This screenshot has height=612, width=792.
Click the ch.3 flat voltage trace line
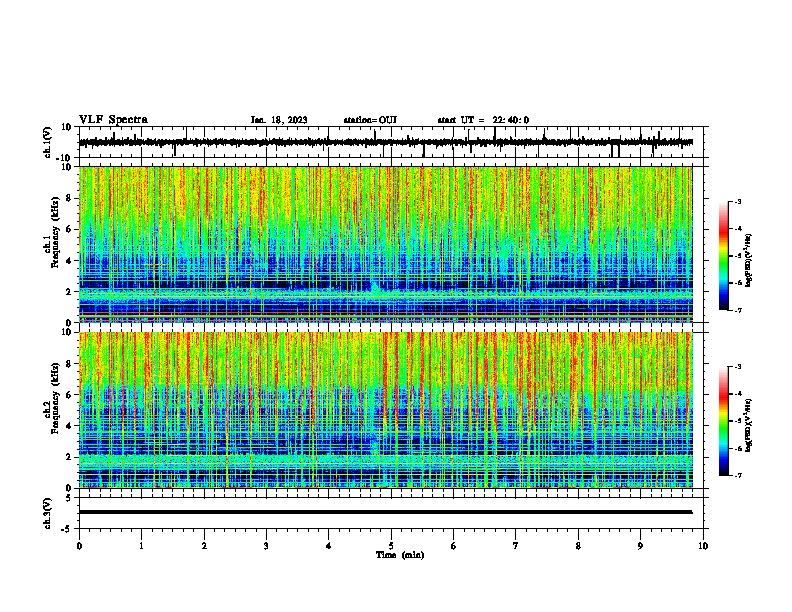pyautogui.click(x=385, y=512)
